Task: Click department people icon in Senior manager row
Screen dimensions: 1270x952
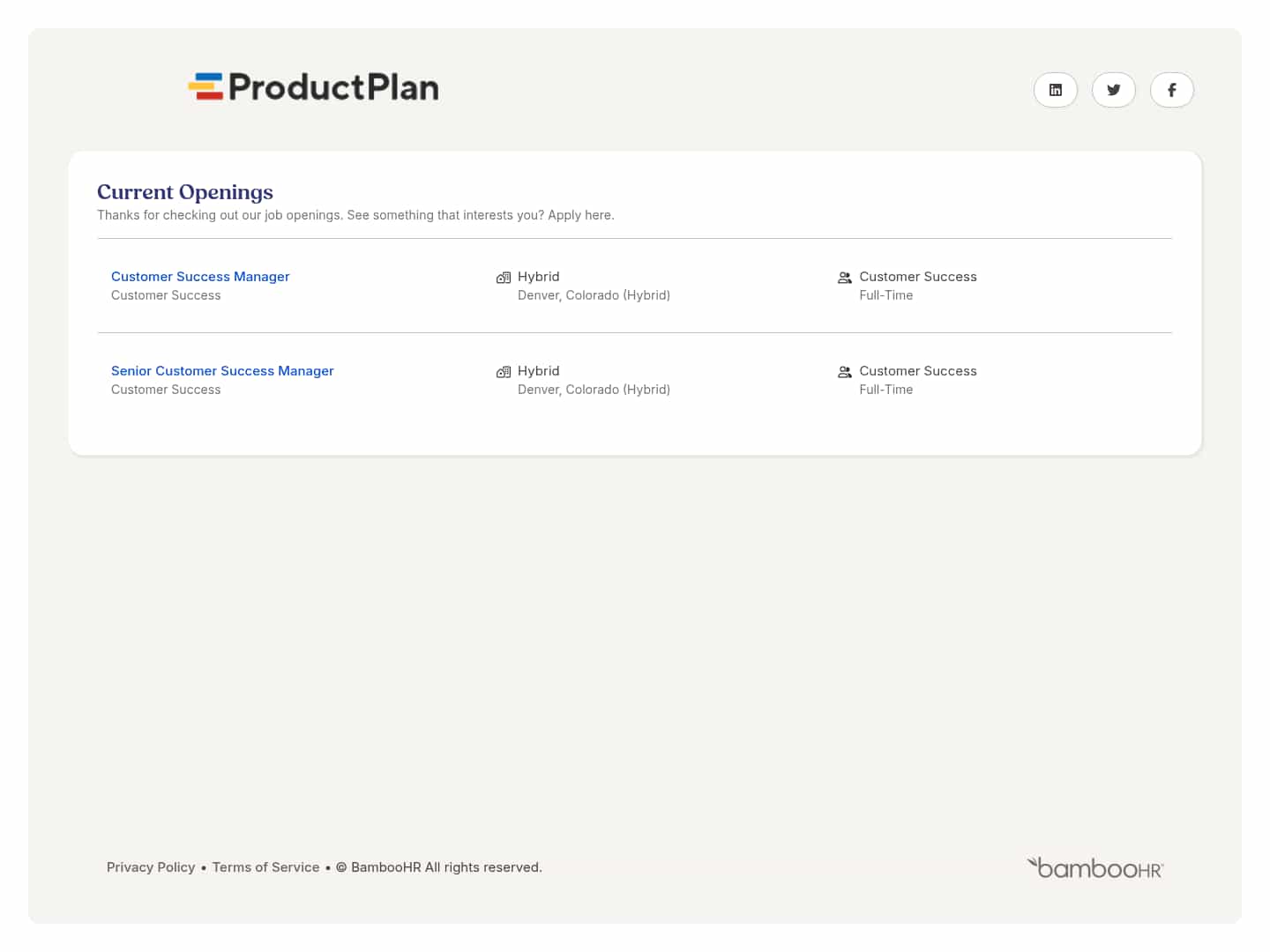Action: [844, 372]
